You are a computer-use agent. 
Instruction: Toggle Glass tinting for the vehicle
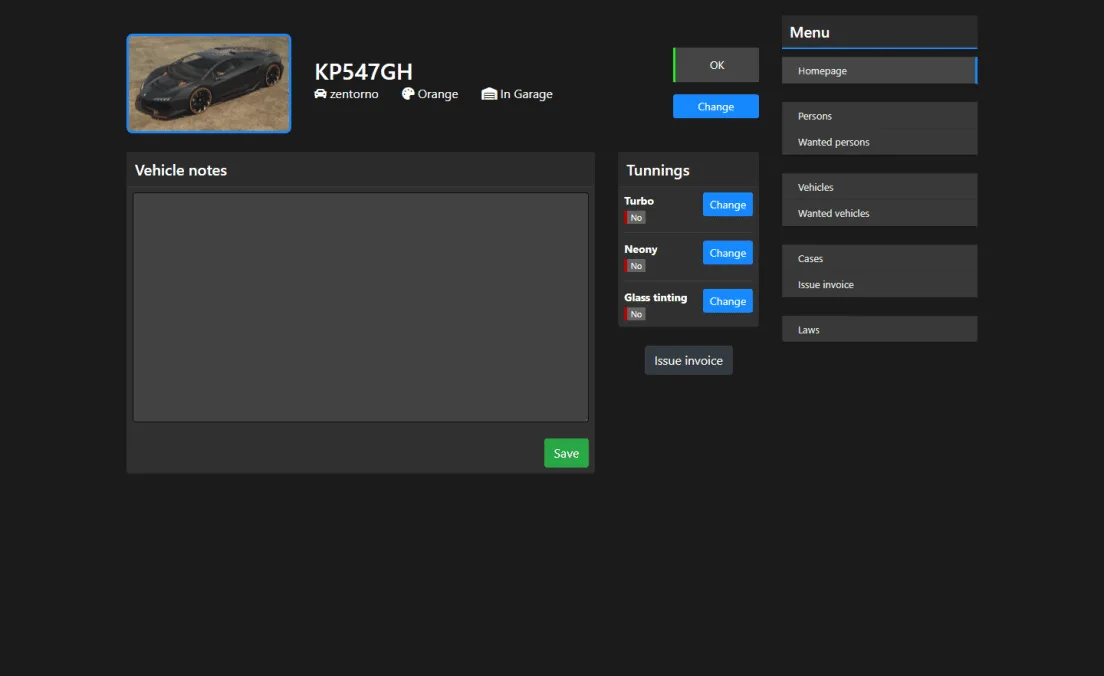coord(727,301)
